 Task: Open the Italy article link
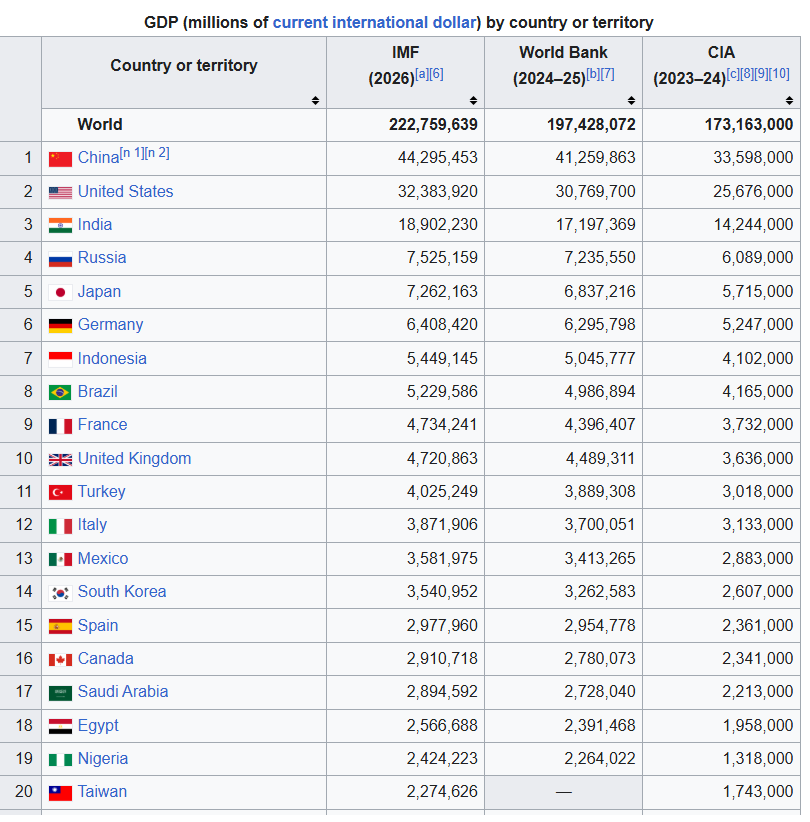pos(92,525)
